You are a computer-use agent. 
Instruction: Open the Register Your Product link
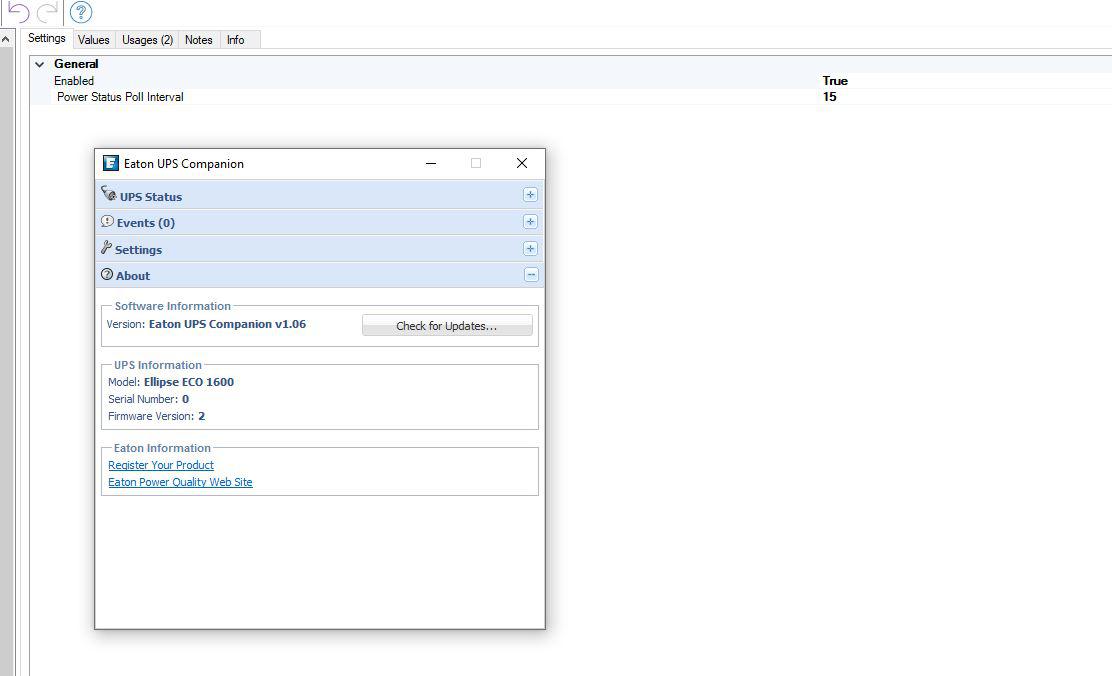(161, 465)
